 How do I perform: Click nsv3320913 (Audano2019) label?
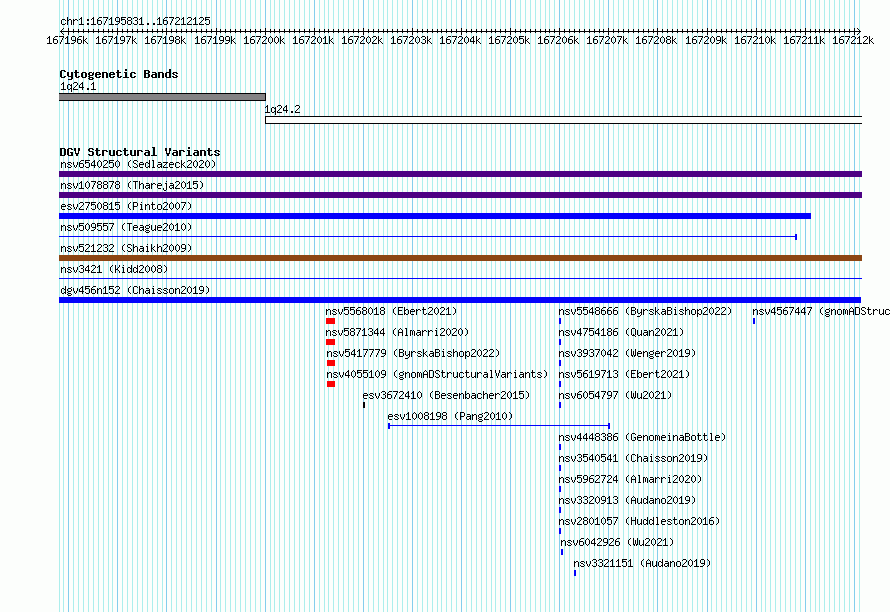coord(627,500)
